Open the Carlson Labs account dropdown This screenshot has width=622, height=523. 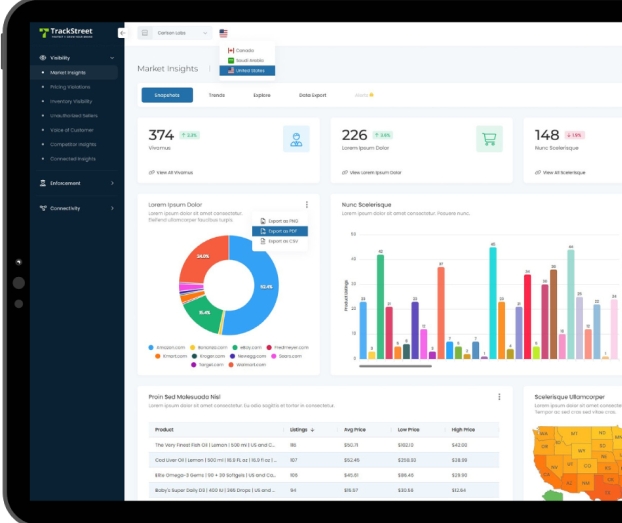pos(175,33)
